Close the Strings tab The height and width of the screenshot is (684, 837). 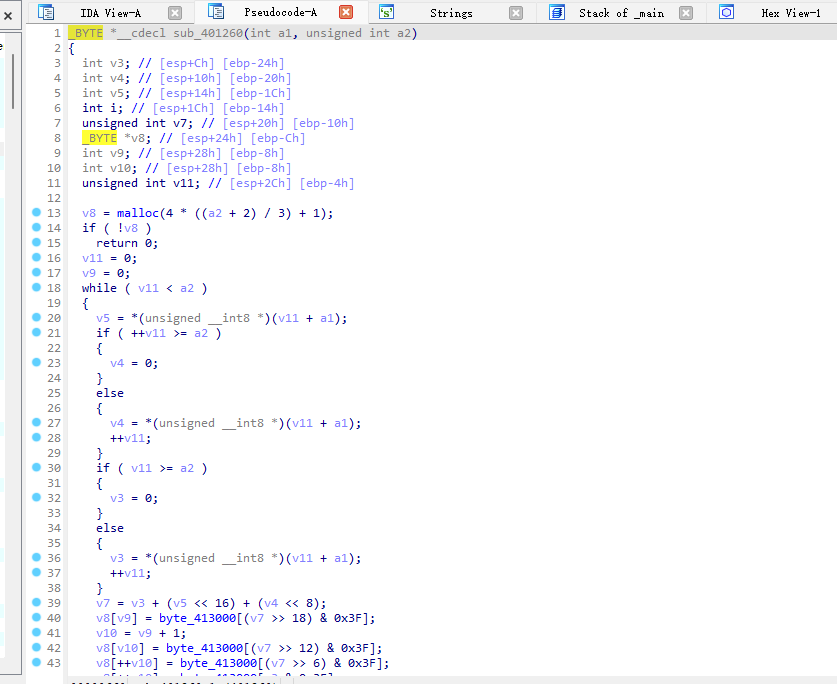516,13
